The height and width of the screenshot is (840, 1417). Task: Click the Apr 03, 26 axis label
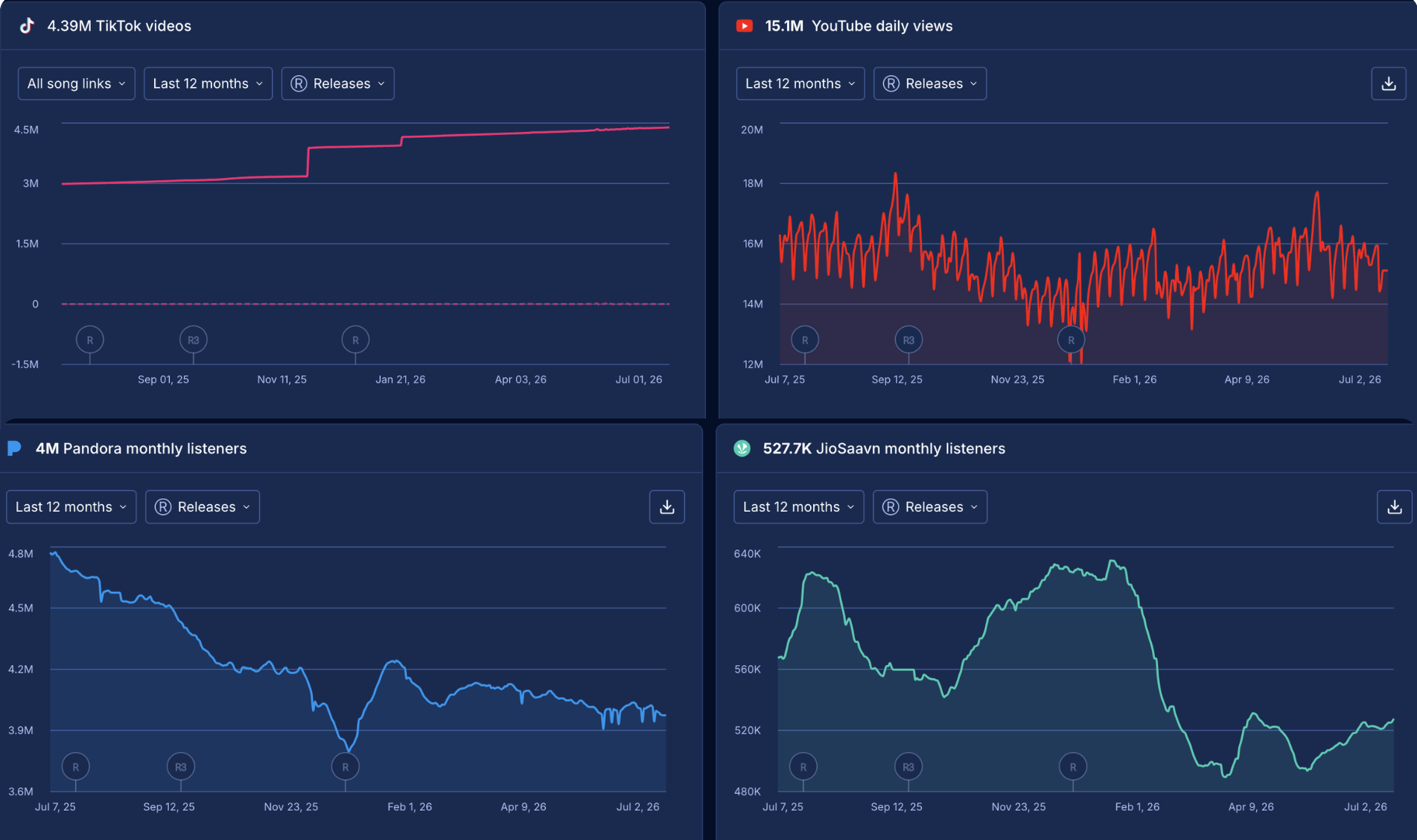[x=520, y=379]
